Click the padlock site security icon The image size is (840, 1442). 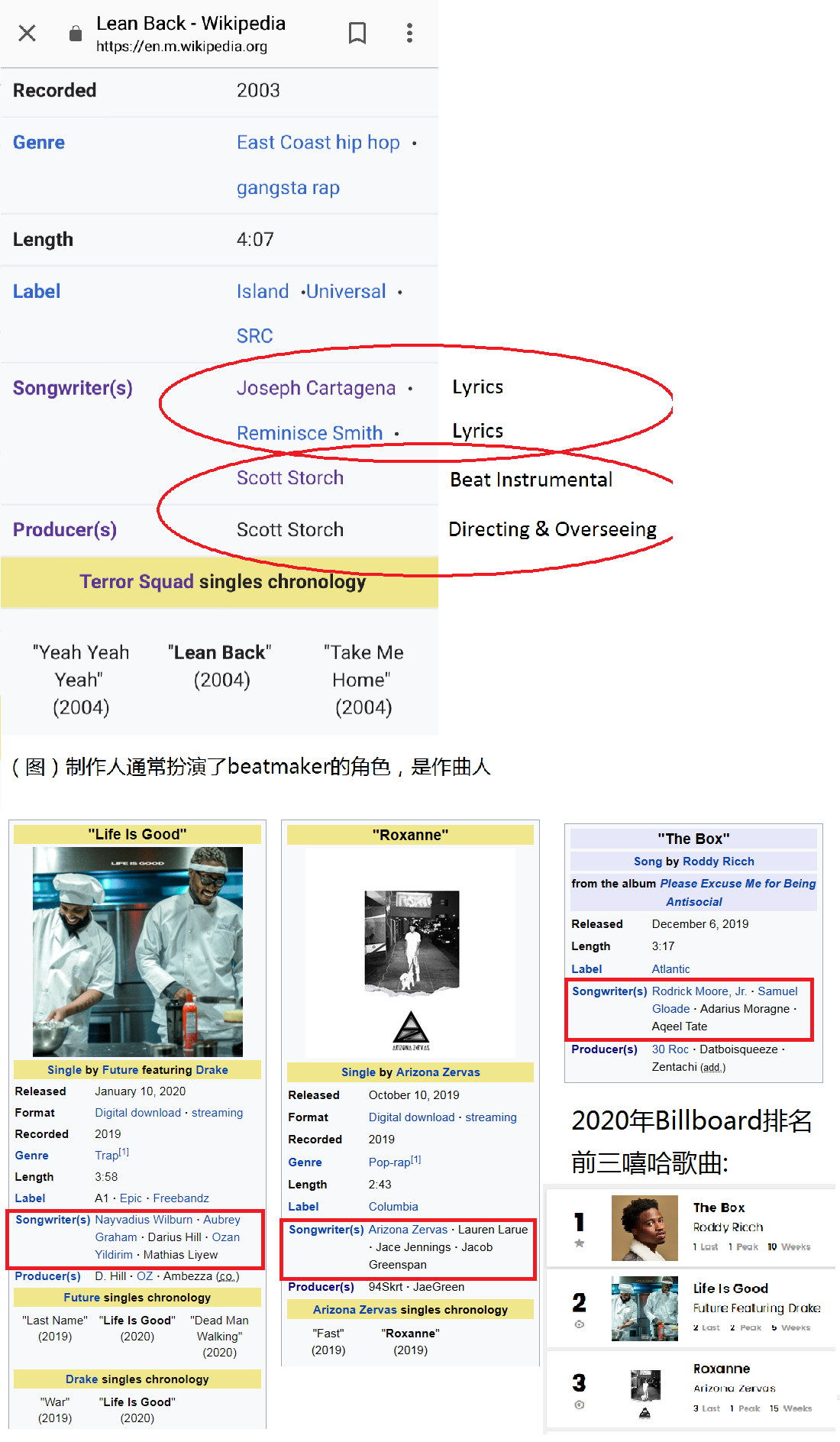(x=76, y=33)
